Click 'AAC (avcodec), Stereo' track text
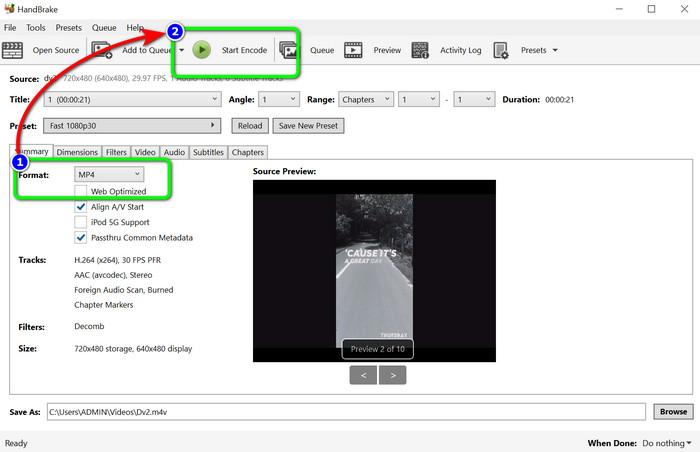Screen dimensions: 700x452 [113, 275]
